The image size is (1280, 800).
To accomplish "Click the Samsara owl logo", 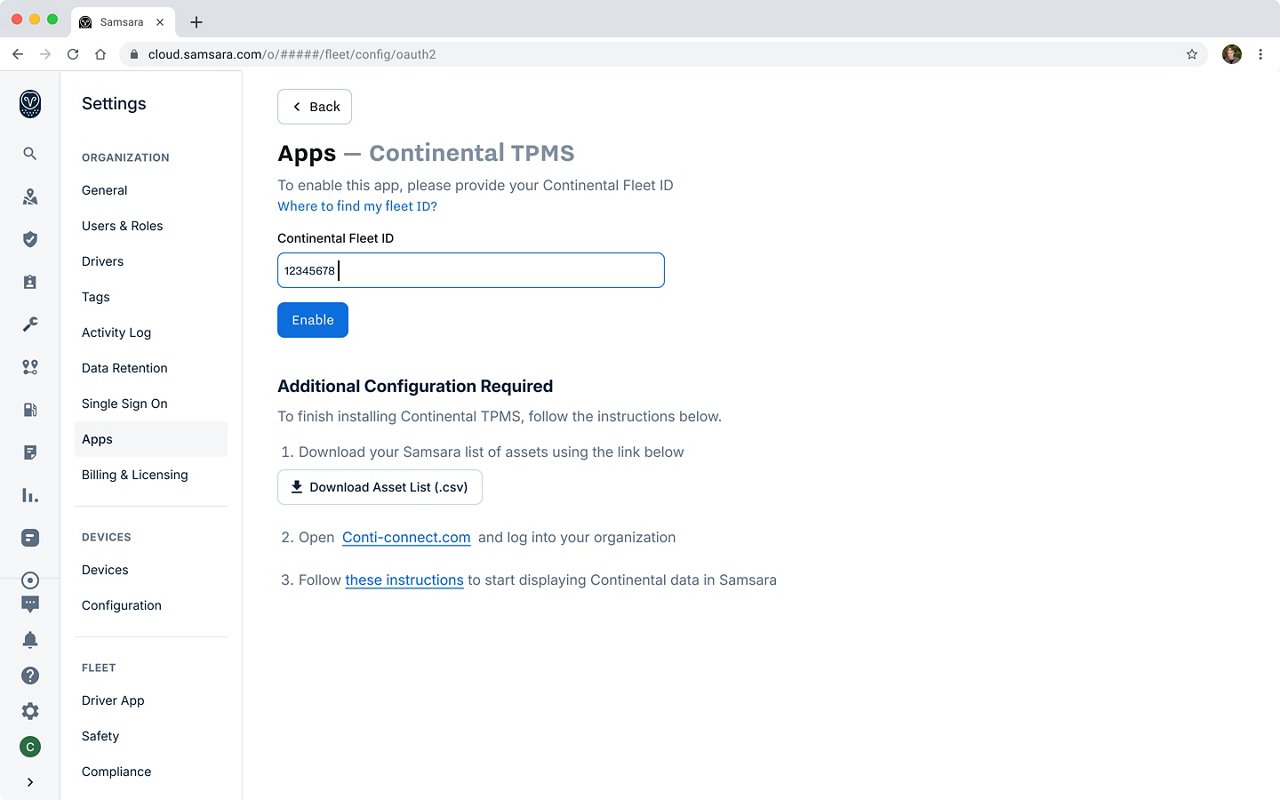I will click(x=30, y=104).
